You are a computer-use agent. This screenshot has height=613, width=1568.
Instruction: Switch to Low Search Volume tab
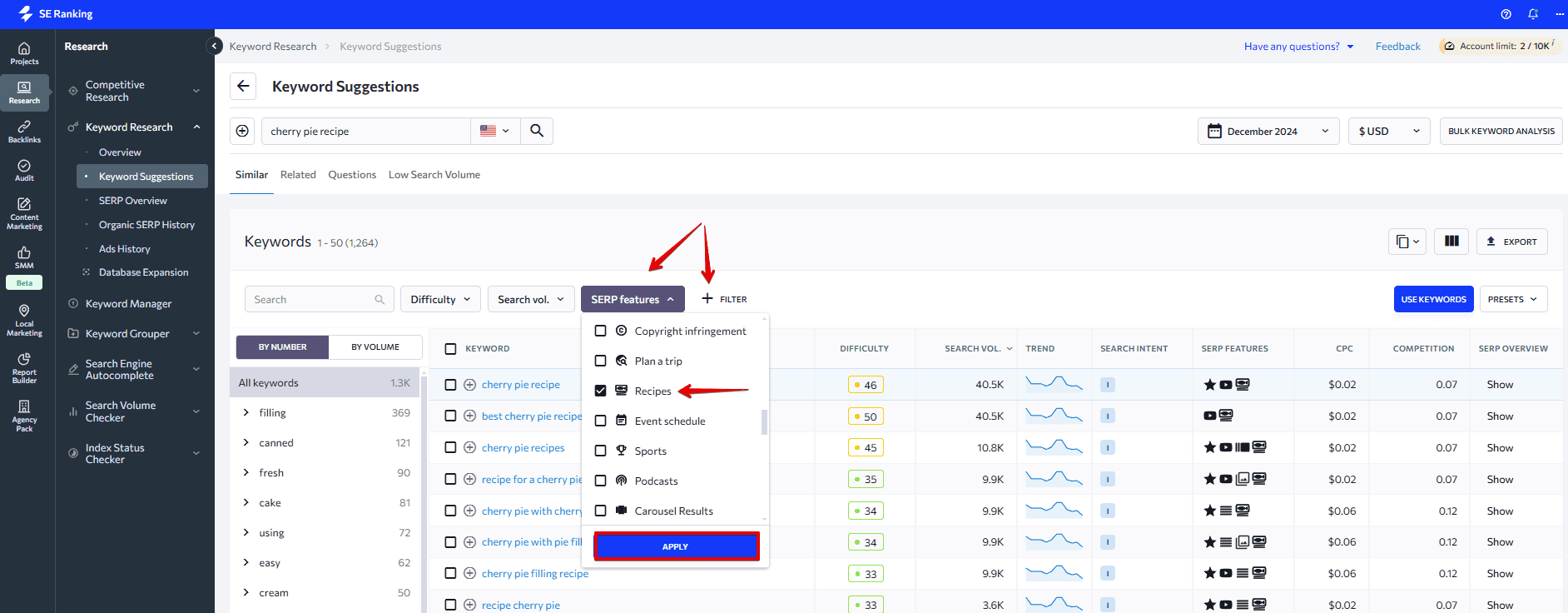[x=434, y=175]
